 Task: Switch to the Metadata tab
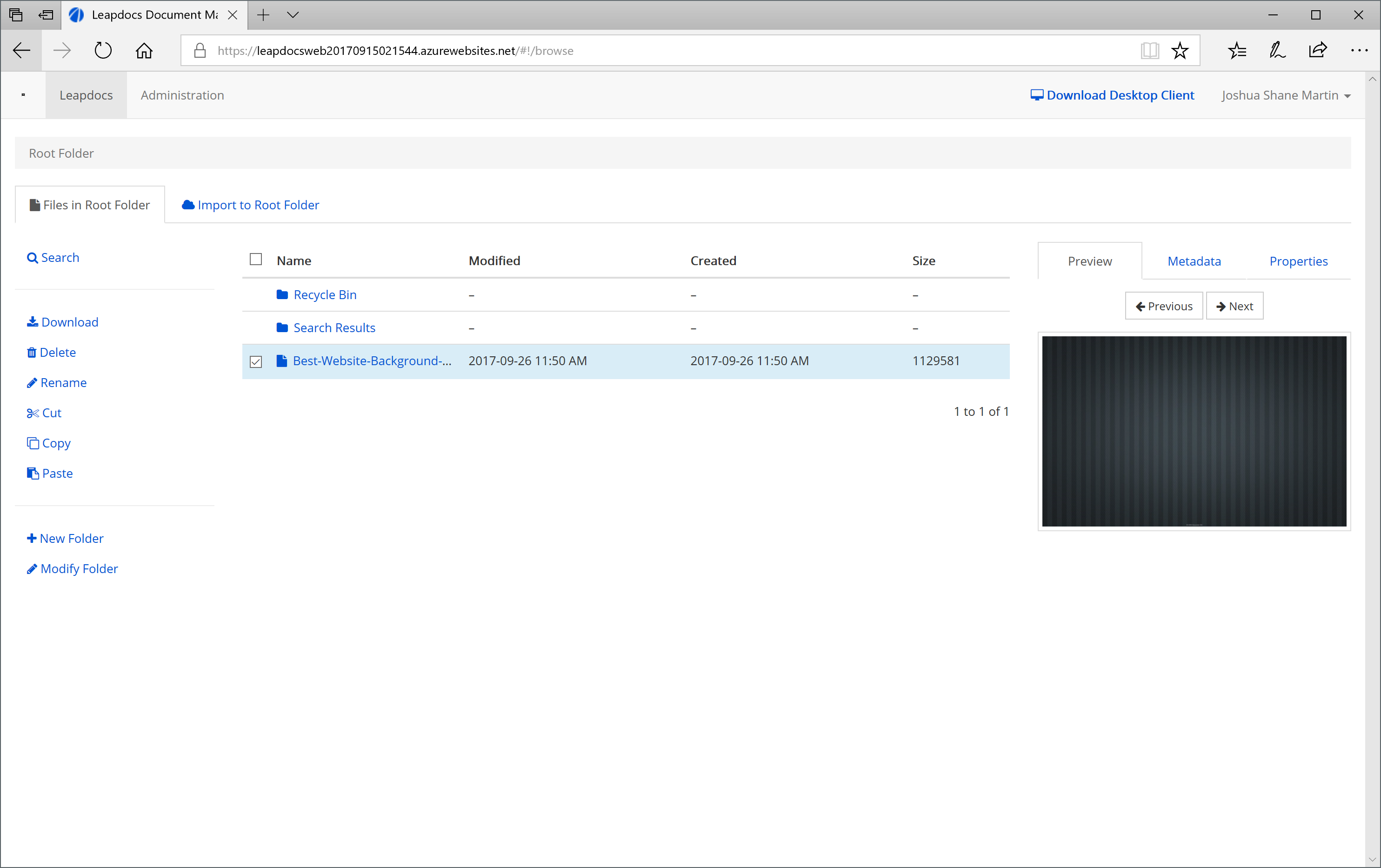(x=1194, y=261)
